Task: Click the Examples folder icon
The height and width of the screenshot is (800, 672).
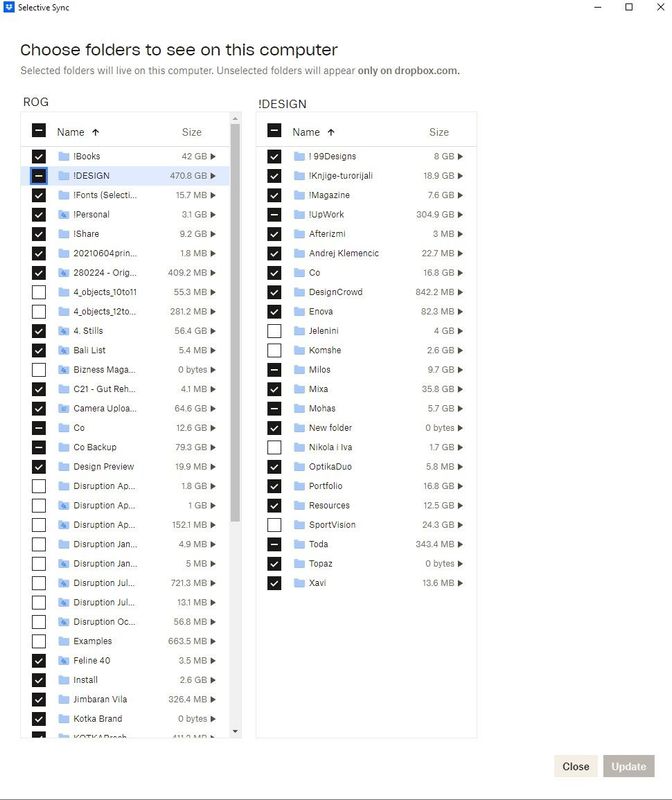Action: tap(64, 641)
